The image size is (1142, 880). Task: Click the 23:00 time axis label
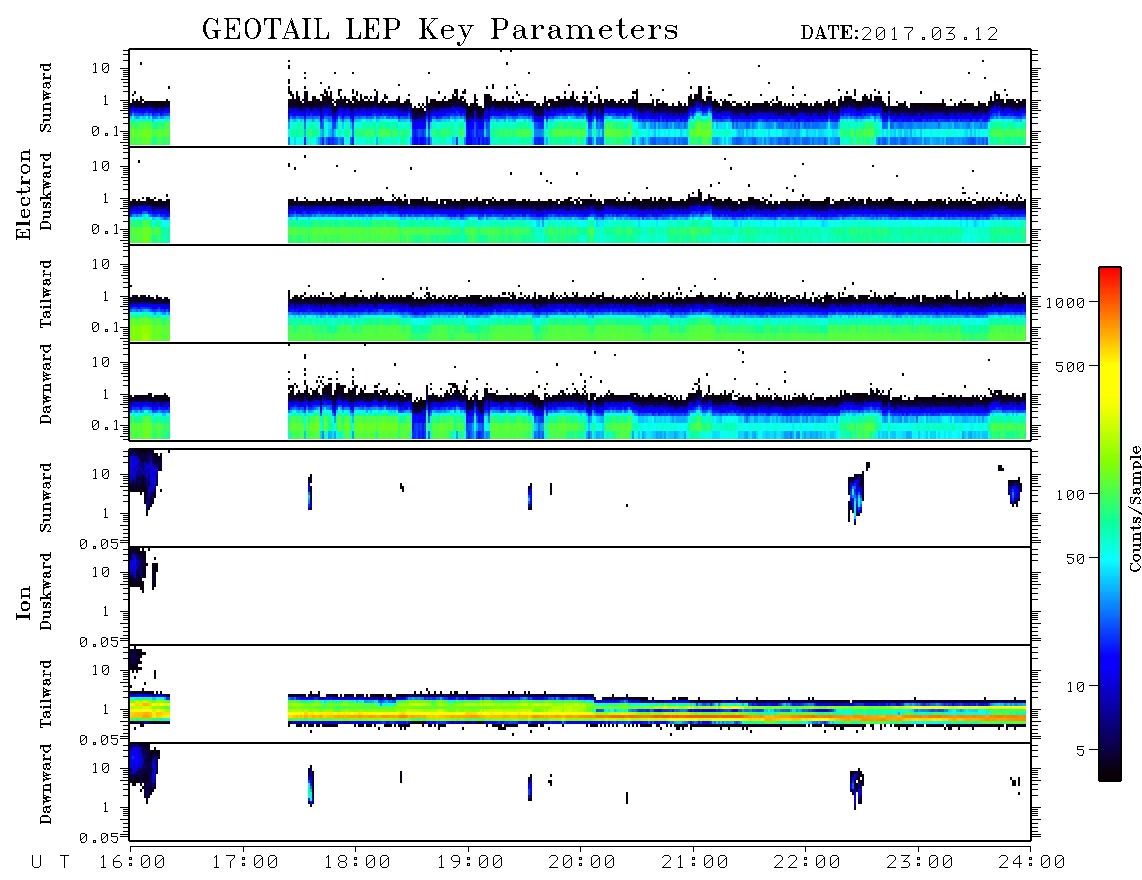920,863
